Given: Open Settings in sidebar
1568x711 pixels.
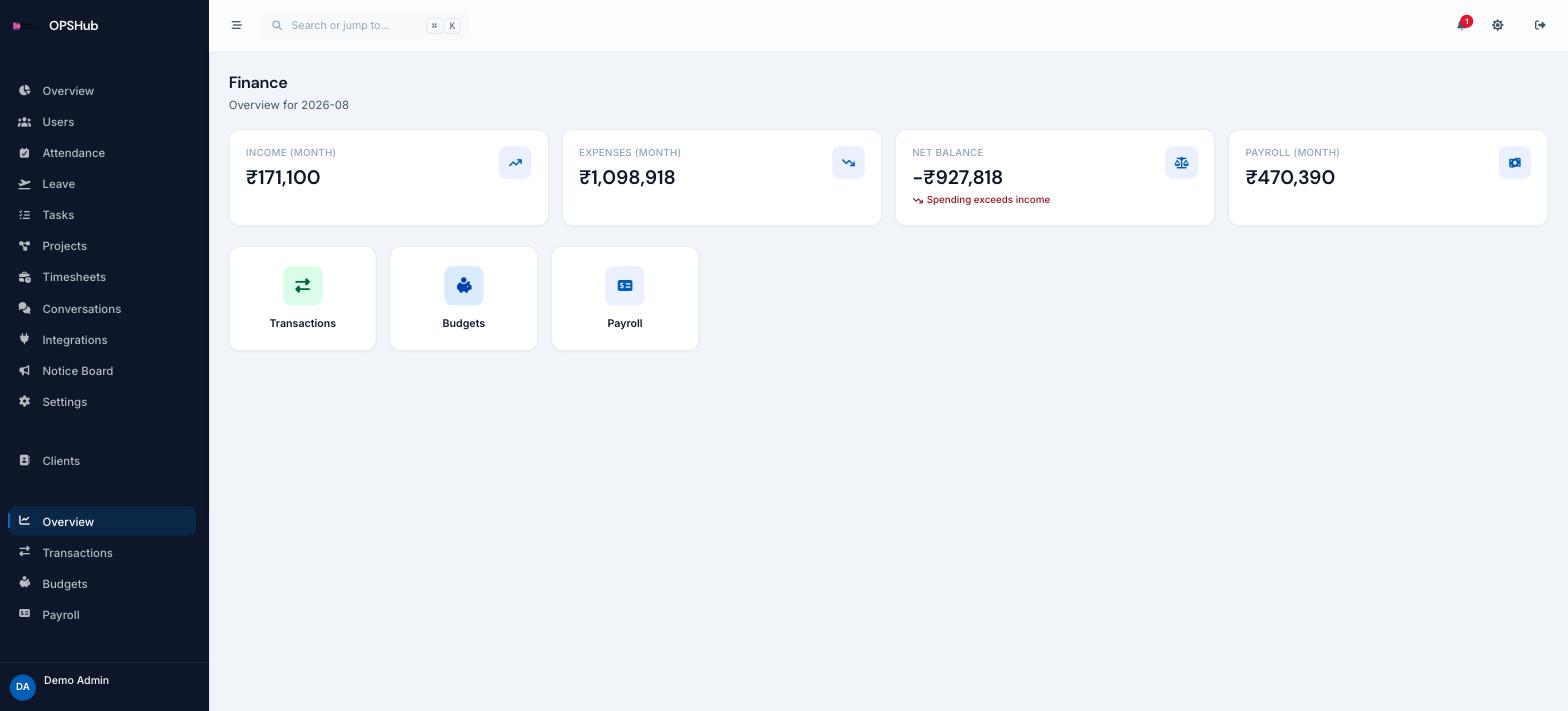Looking at the screenshot, I should pos(102,401).
